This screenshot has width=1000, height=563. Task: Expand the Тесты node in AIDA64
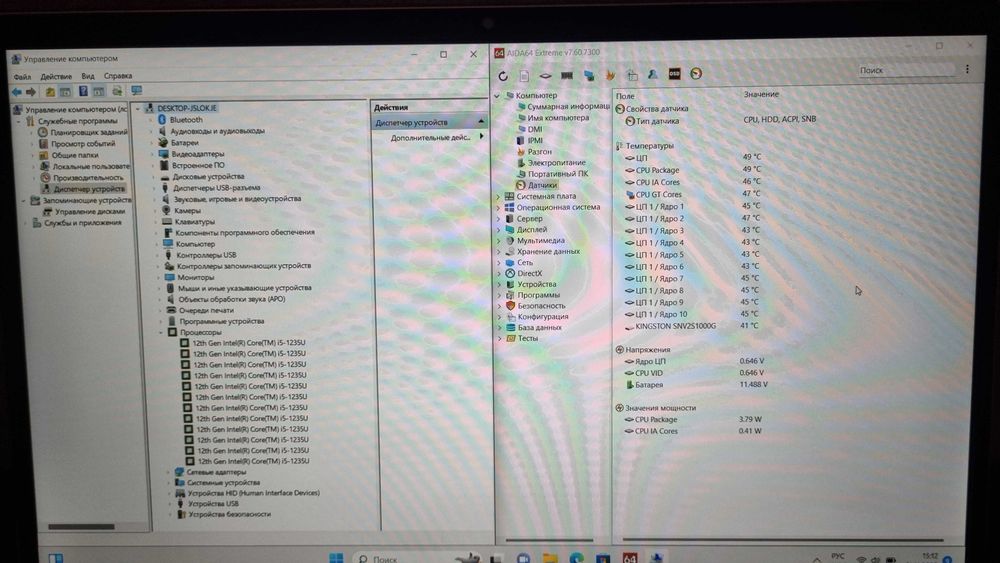pyautogui.click(x=500, y=339)
